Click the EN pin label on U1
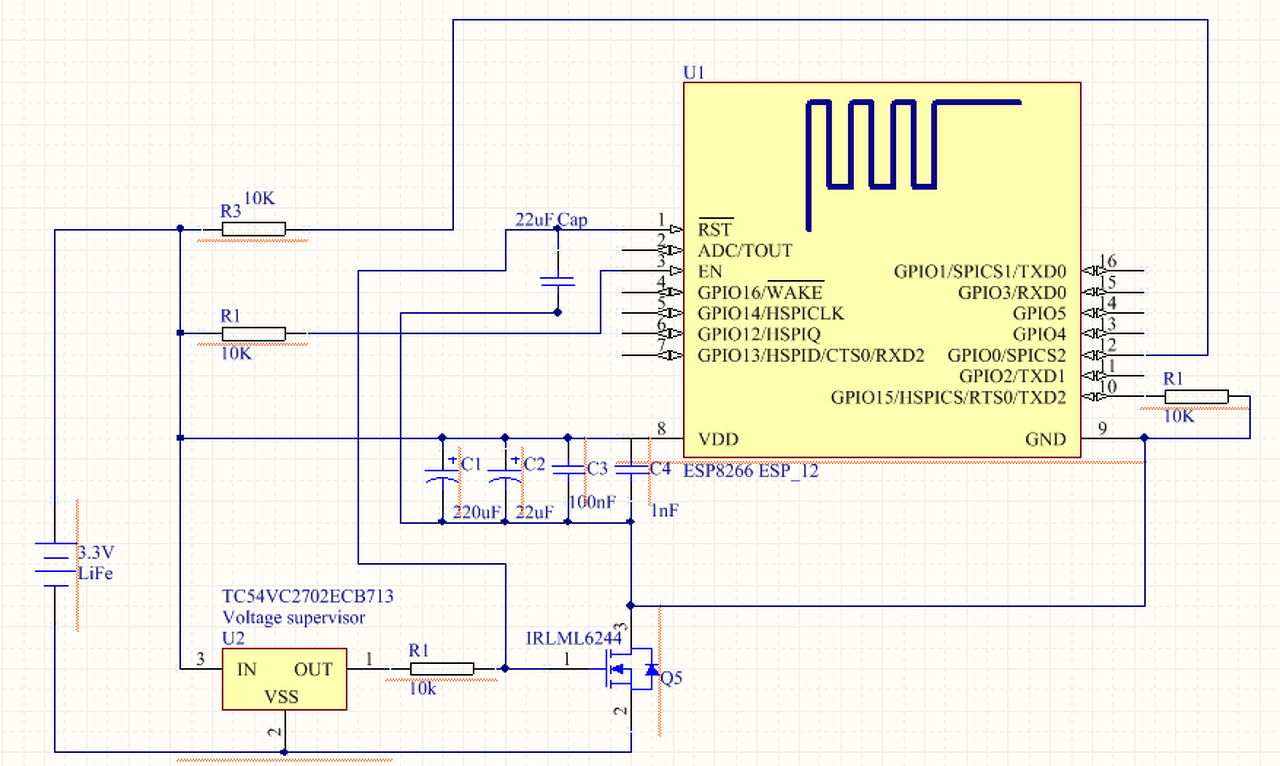Screen dimensions: 1280x766 710,271
